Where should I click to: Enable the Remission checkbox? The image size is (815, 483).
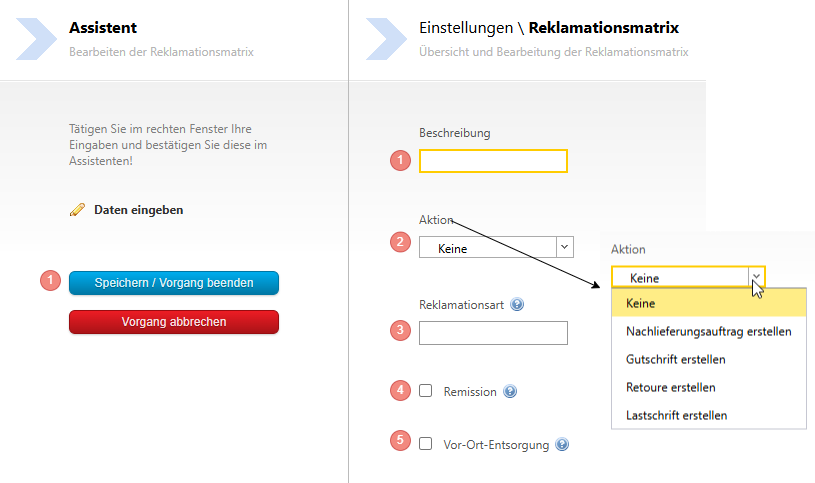(426, 391)
